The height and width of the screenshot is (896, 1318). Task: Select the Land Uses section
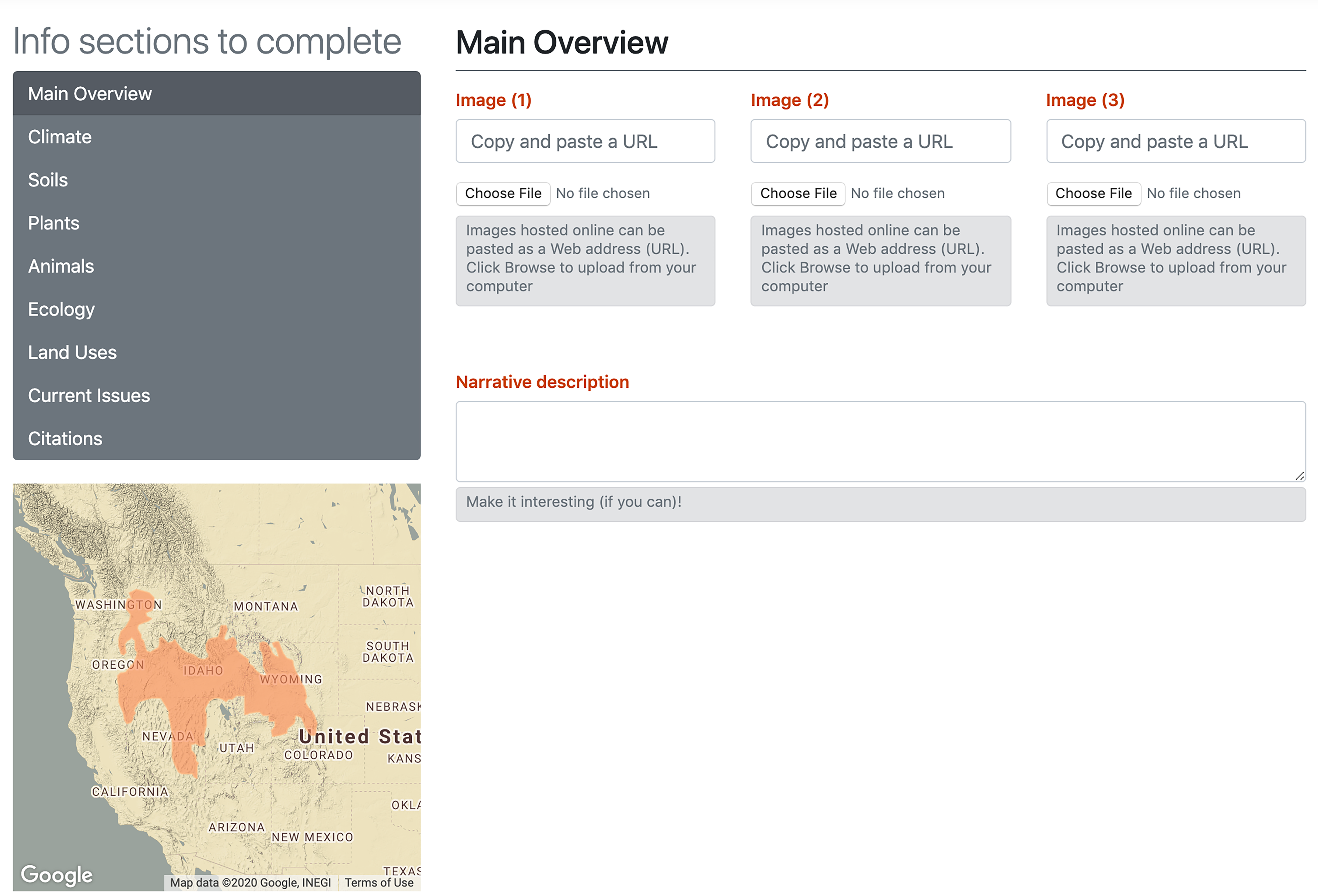click(x=217, y=352)
